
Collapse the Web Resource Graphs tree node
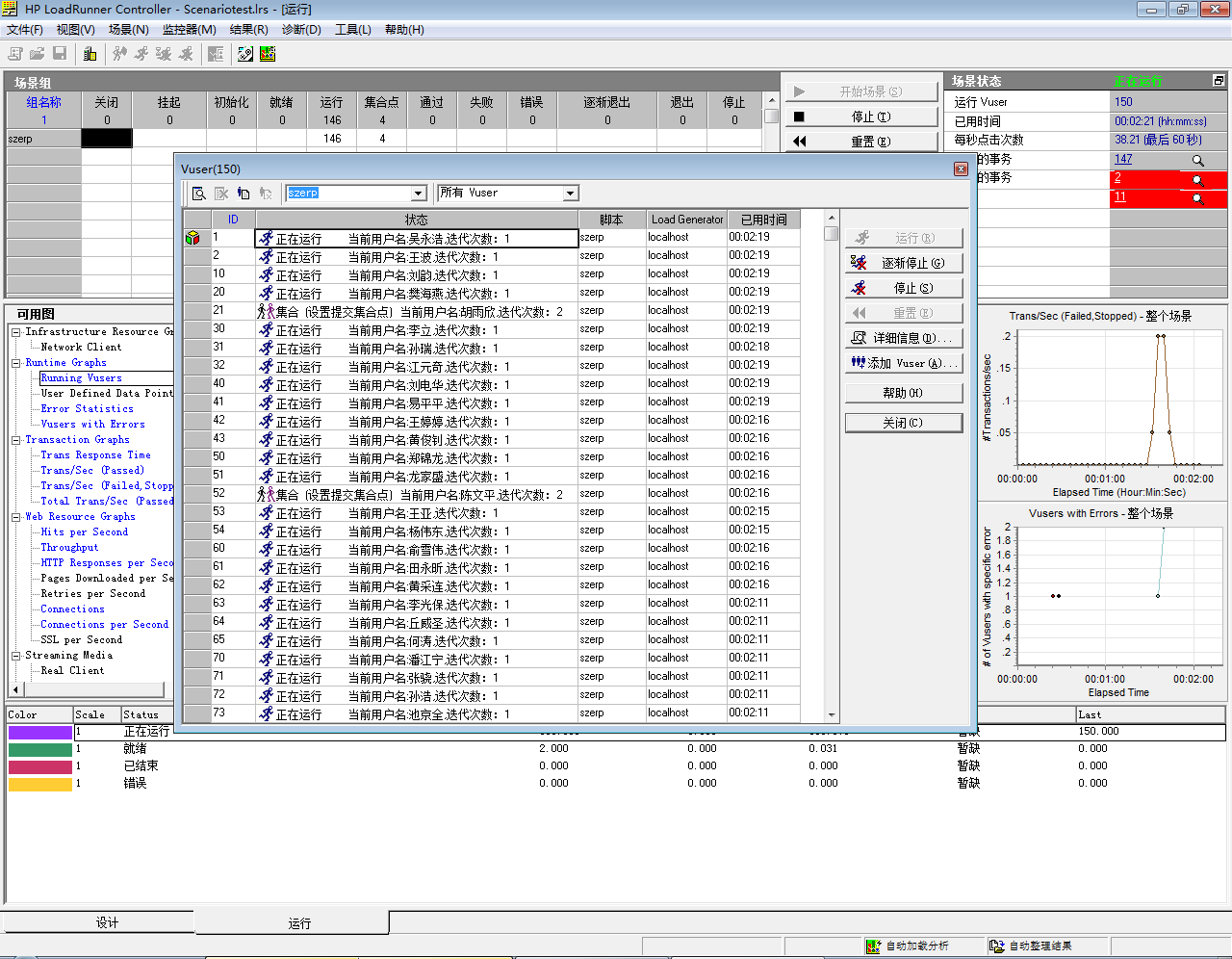click(16, 517)
